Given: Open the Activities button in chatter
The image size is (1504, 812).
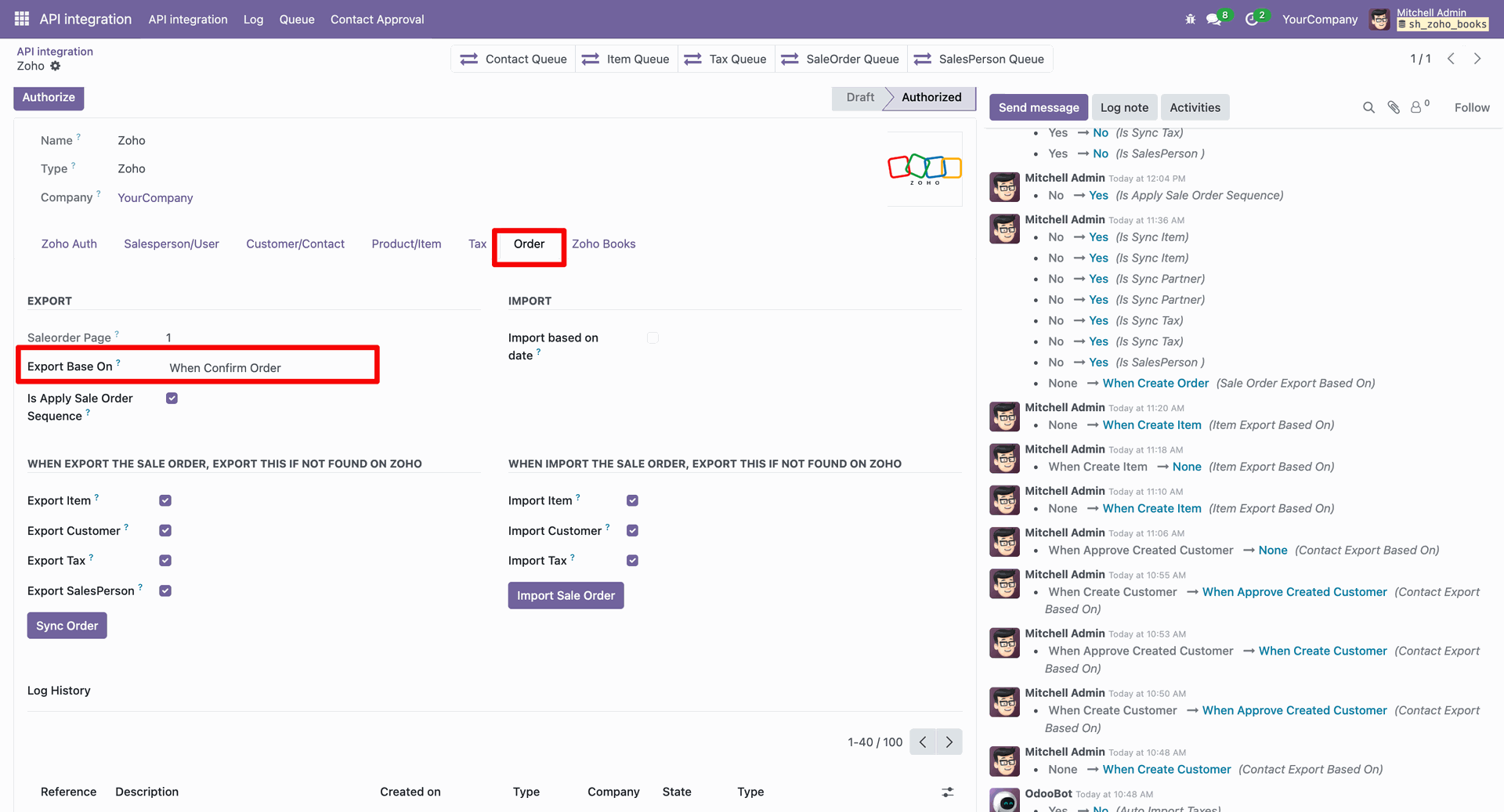Looking at the screenshot, I should [1195, 107].
